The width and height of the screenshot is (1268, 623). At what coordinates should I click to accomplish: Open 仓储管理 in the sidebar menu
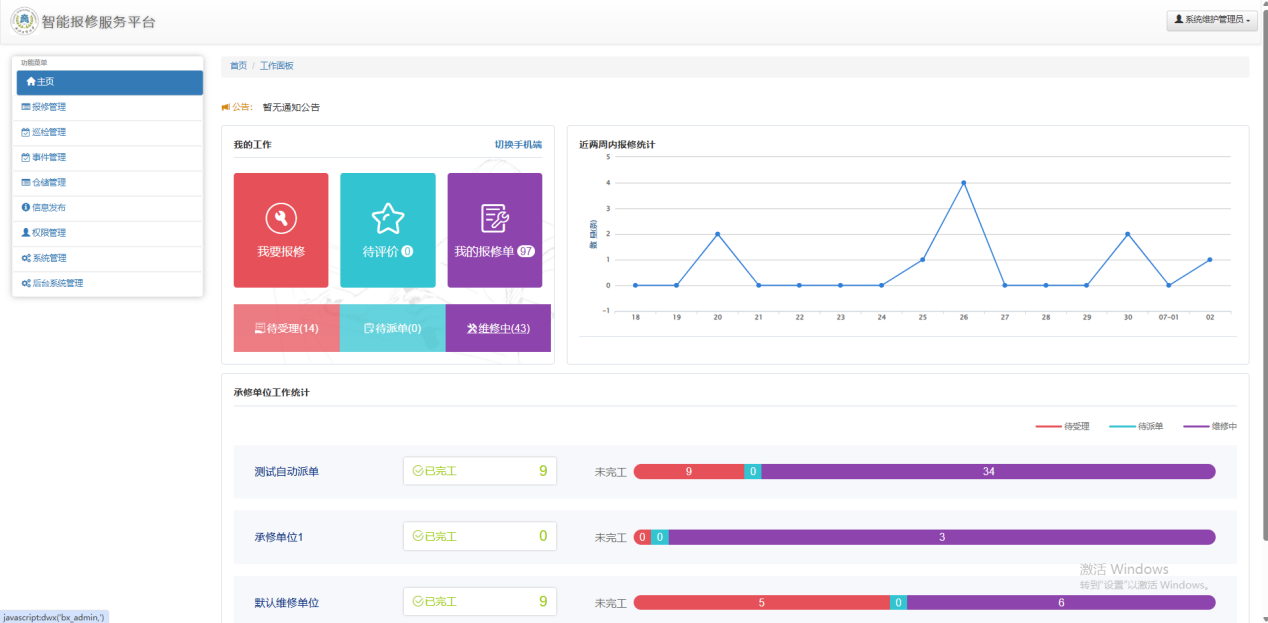point(110,183)
